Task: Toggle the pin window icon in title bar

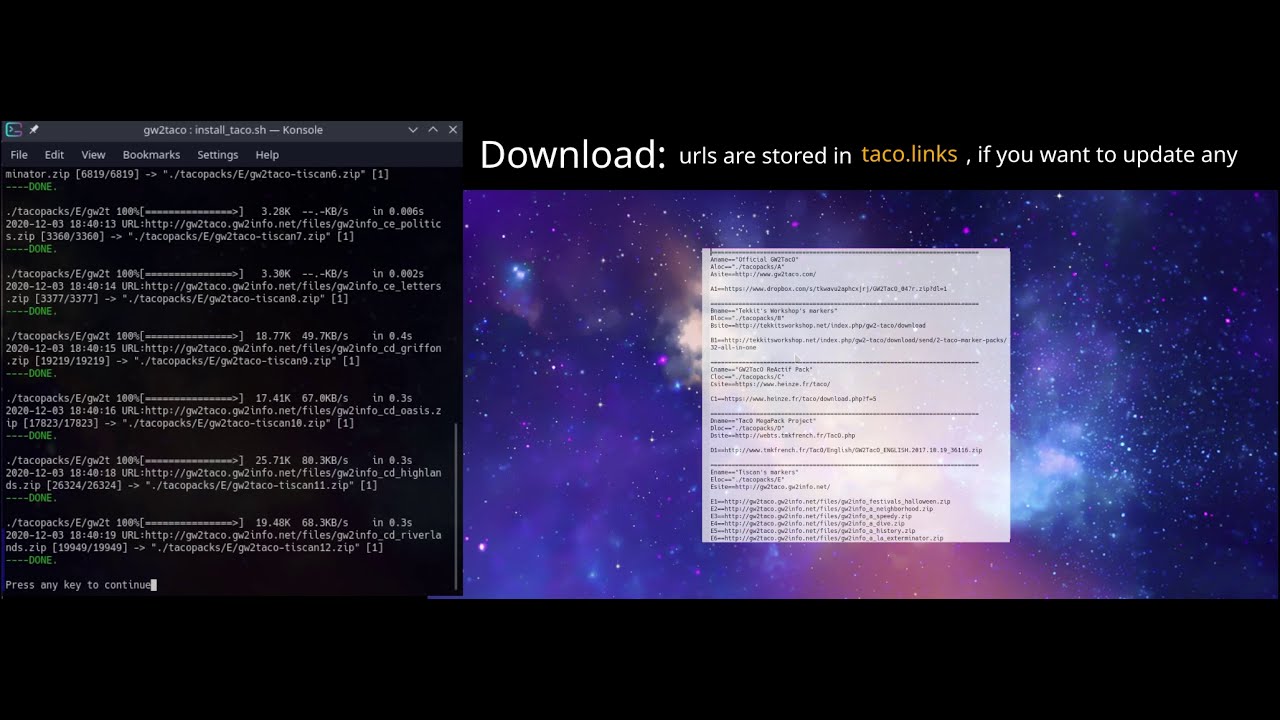Action: coord(34,130)
